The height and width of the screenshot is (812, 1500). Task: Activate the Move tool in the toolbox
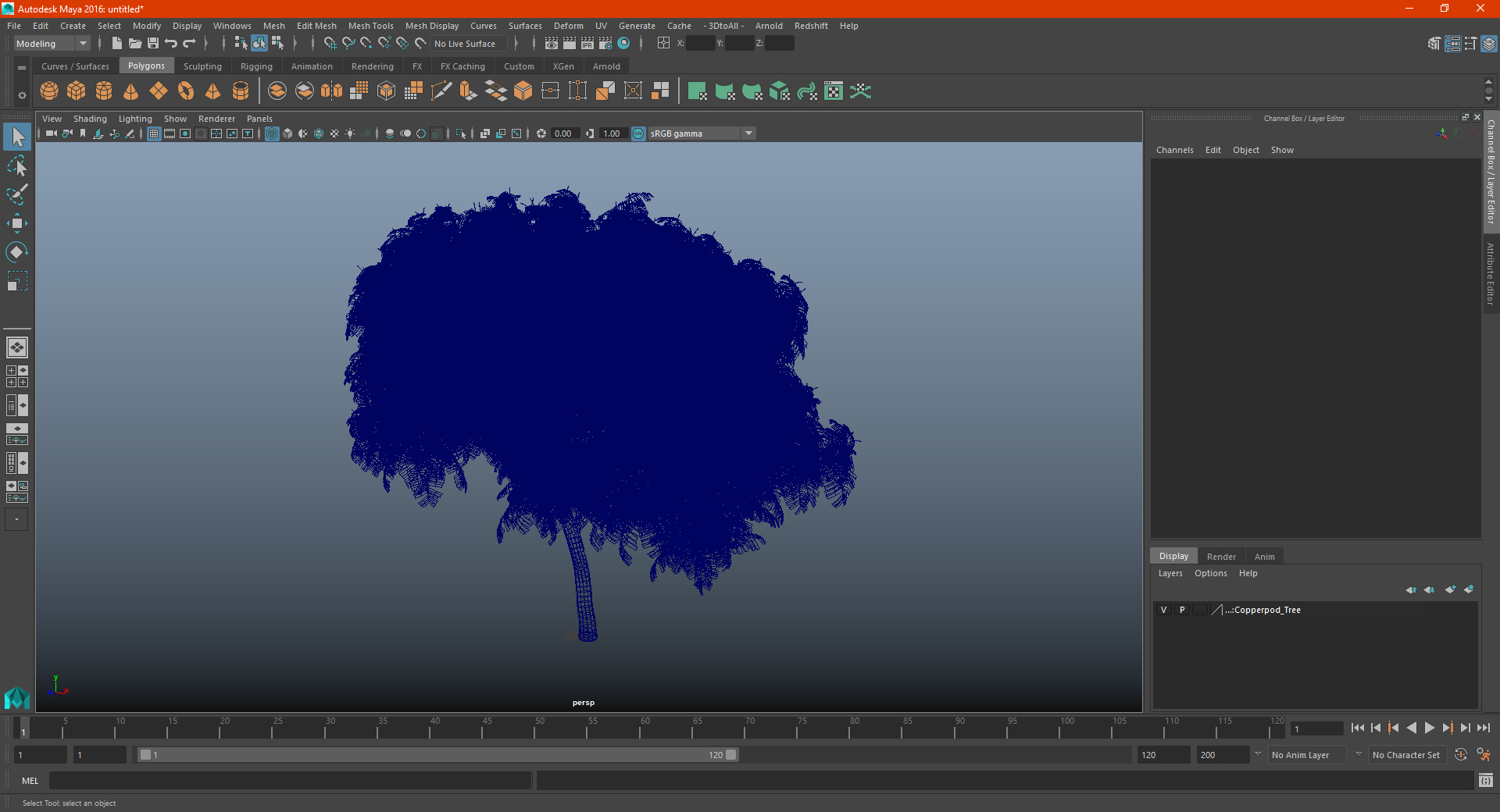17,224
